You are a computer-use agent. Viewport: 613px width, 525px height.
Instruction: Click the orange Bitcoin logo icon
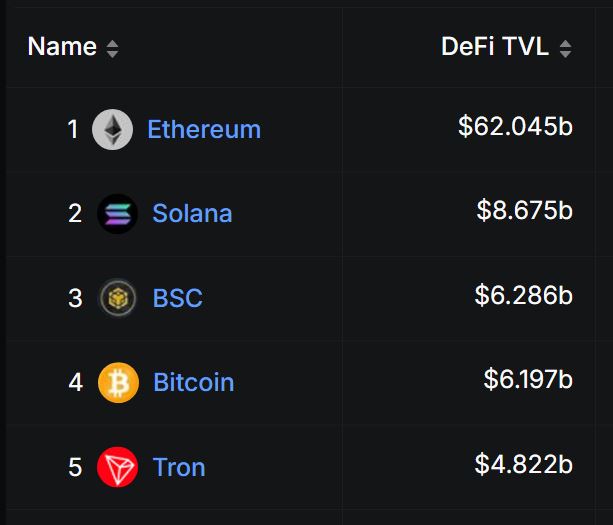pyautogui.click(x=118, y=383)
